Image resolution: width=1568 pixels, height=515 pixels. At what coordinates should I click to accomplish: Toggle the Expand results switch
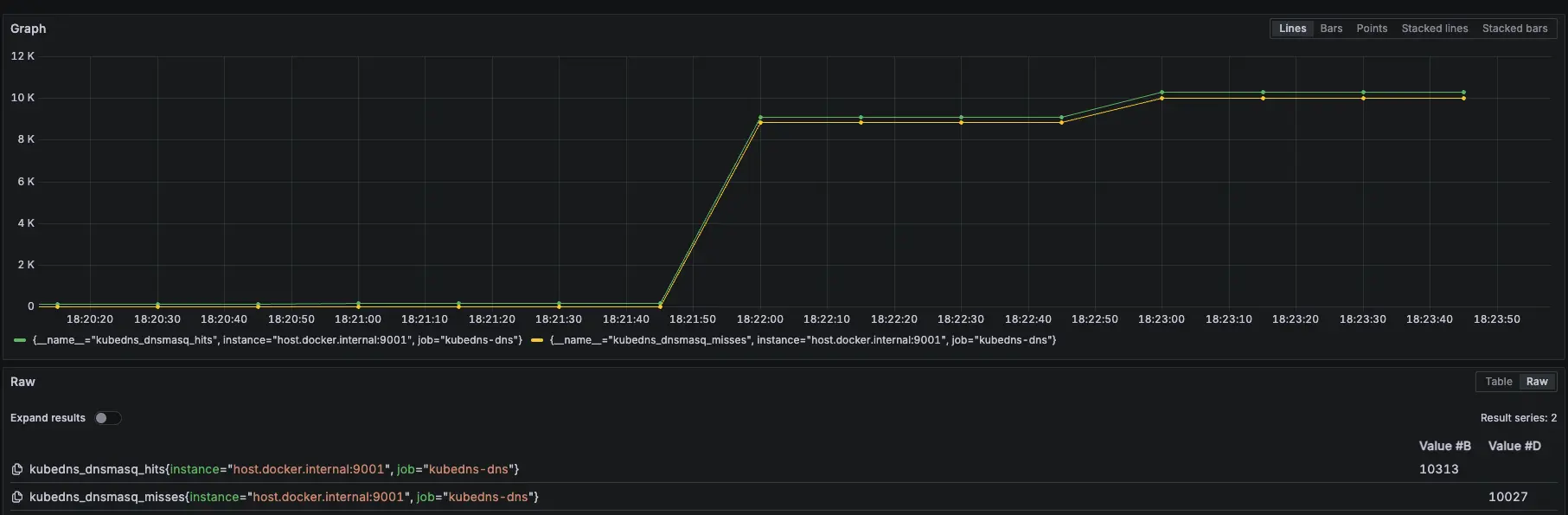108,418
